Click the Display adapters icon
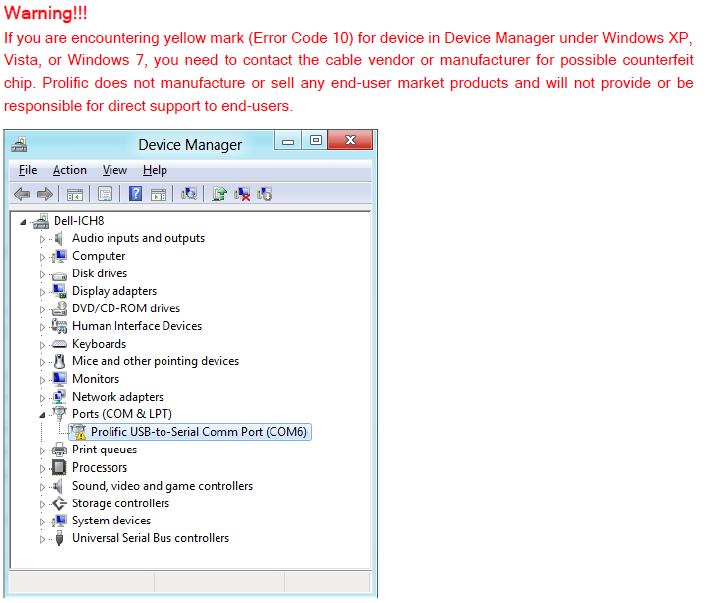This screenshot has height=603, width=707. point(60,291)
